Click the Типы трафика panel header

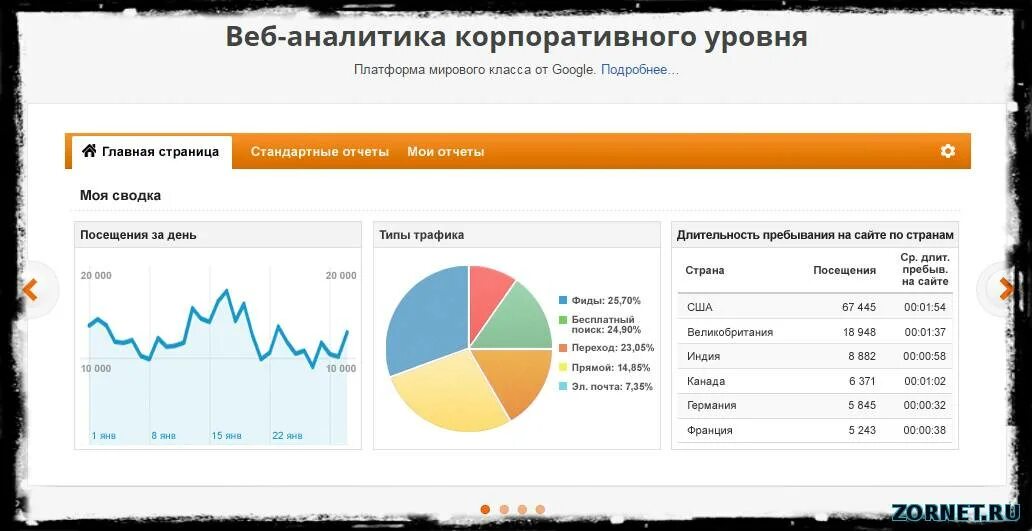pyautogui.click(x=517, y=235)
